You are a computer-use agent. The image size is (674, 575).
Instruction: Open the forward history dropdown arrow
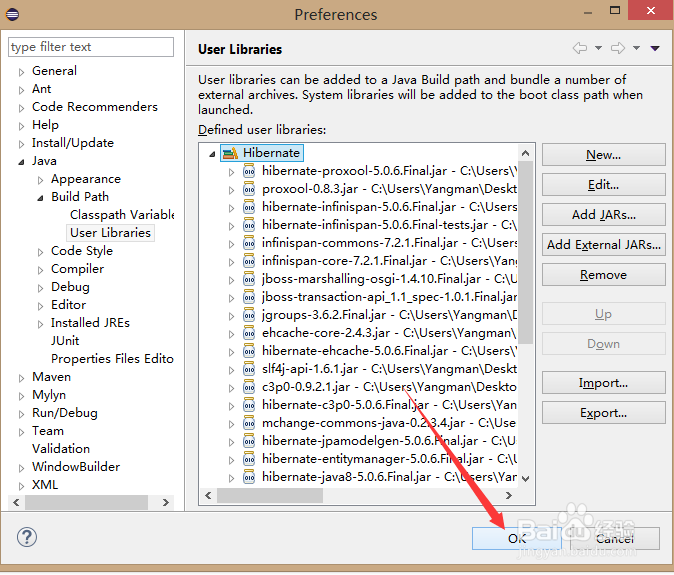pos(636,48)
